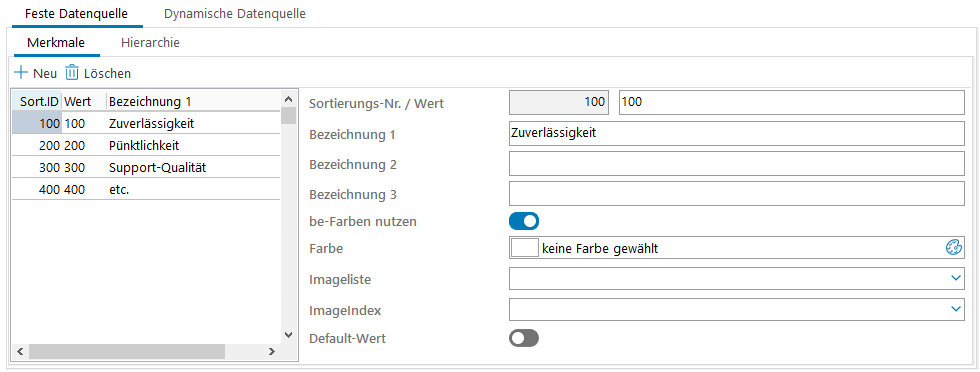Click the horizontal scrollbar thumb of the list
Screen dimensions: 980x372
pos(127,351)
